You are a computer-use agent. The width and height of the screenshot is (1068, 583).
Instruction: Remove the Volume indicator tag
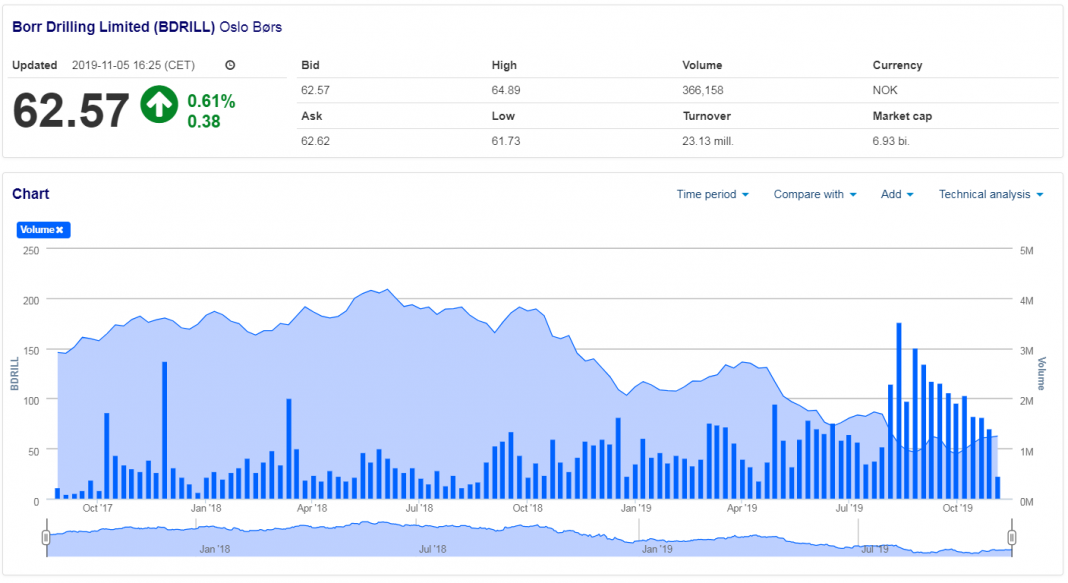click(x=60, y=230)
